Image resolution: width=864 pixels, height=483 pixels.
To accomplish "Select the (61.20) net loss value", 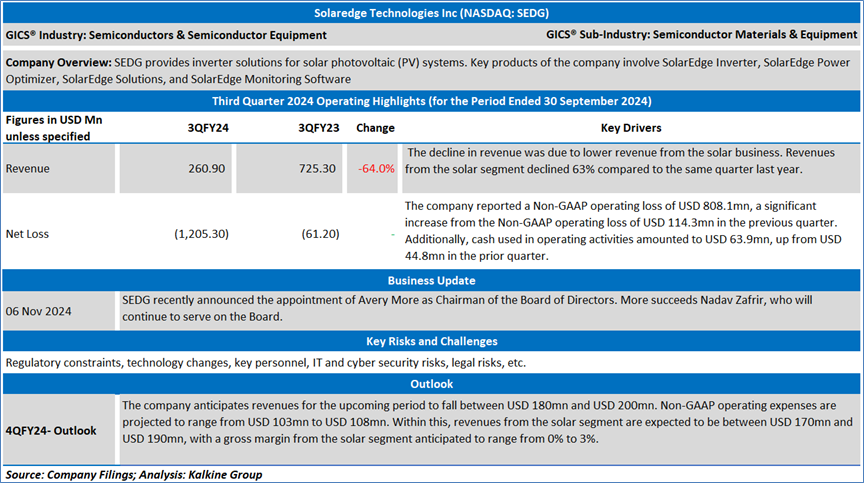I will click(x=320, y=234).
